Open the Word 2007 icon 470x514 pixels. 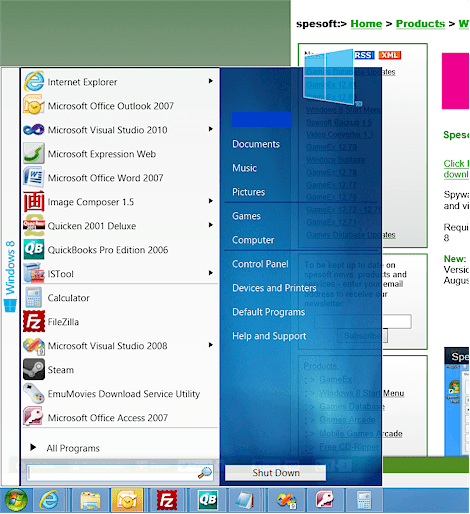tap(34, 177)
